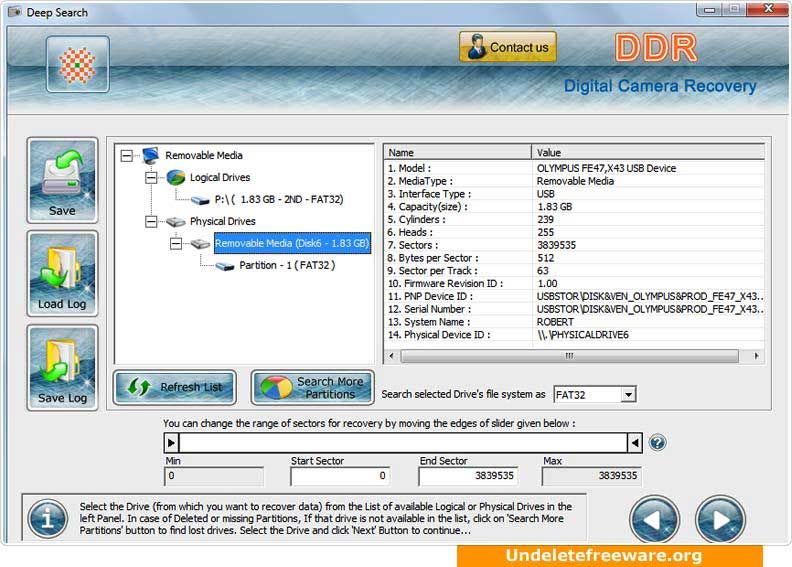Select the 'OLYMPUS FE47,X43 USB Device' value
792x567 pixels.
pyautogui.click(x=606, y=168)
